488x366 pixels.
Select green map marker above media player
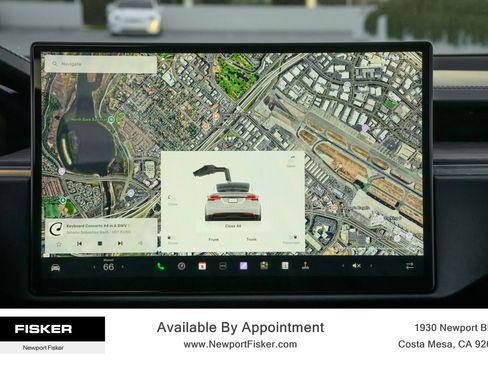(x=63, y=200)
